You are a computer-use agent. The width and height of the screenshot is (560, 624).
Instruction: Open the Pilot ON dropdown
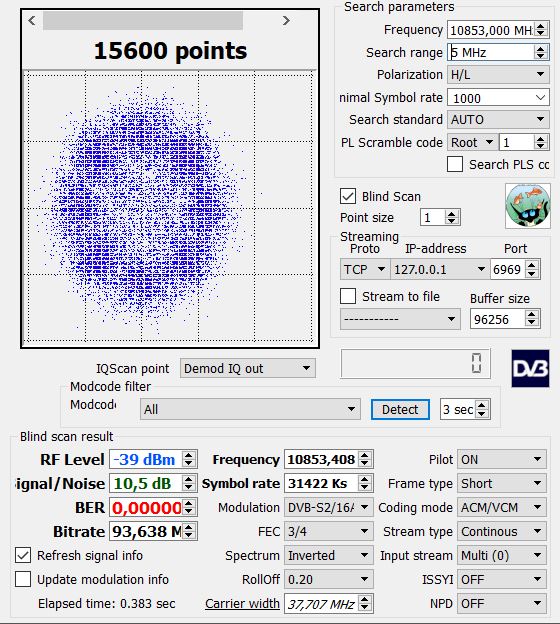click(x=501, y=459)
